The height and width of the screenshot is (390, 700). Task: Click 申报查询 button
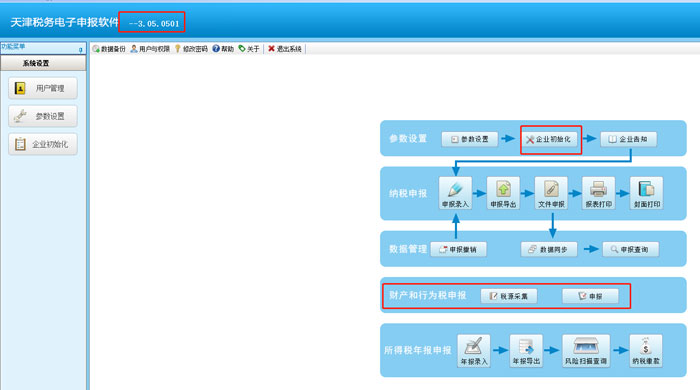tap(631, 249)
